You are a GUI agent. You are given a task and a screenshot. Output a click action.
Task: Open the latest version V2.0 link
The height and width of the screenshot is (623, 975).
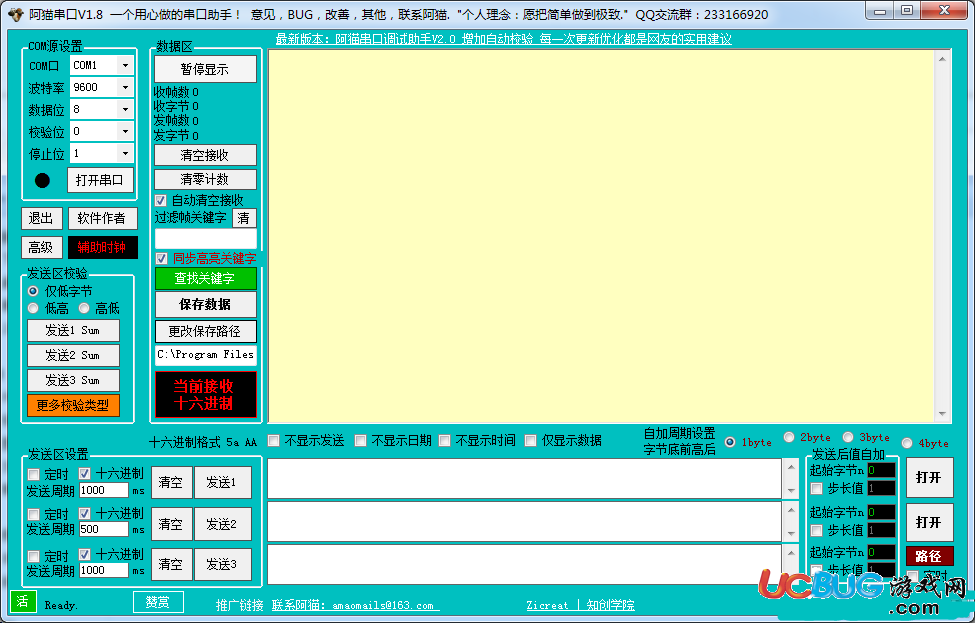click(x=503, y=39)
